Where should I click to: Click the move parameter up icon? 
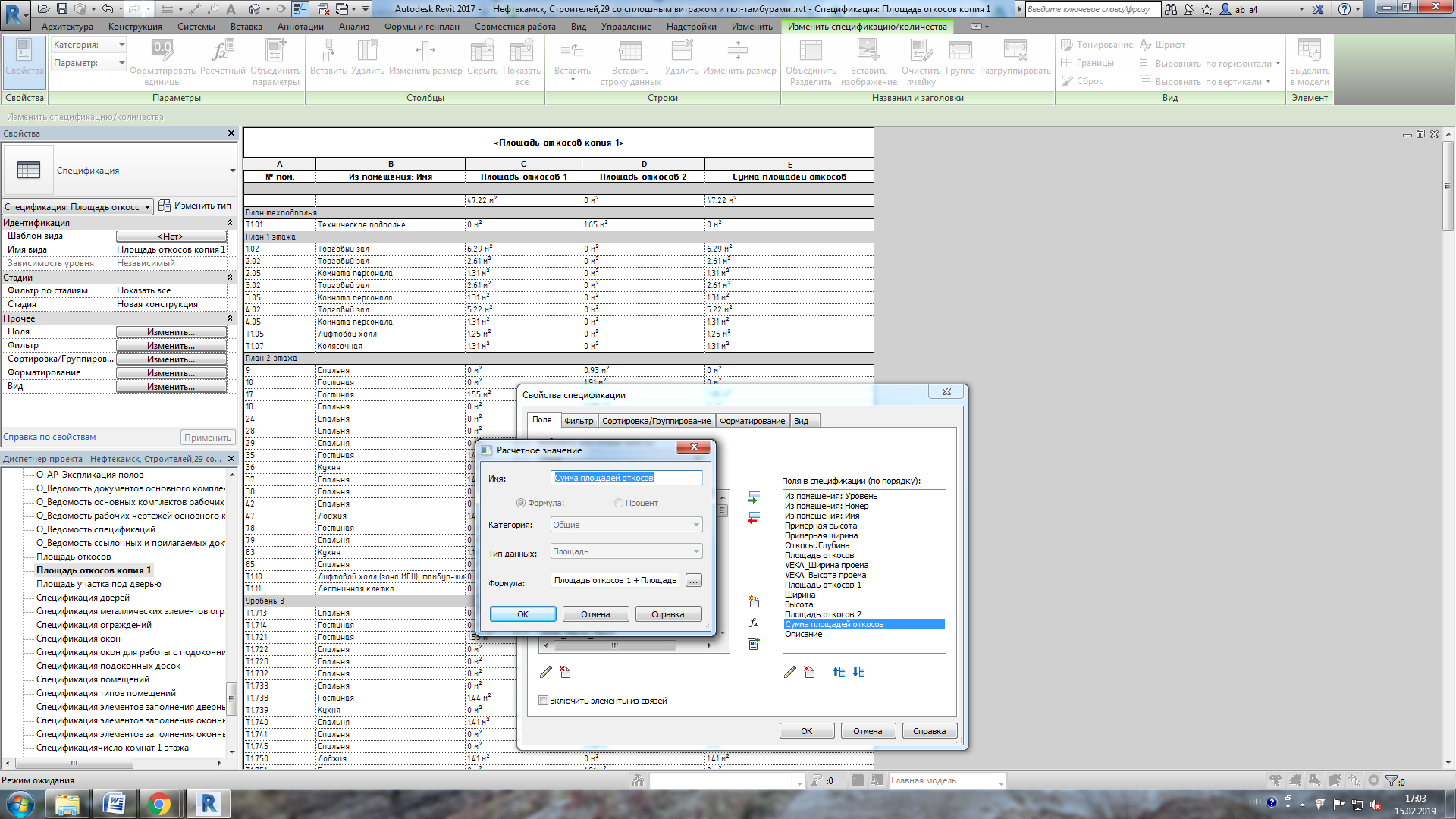(x=838, y=672)
